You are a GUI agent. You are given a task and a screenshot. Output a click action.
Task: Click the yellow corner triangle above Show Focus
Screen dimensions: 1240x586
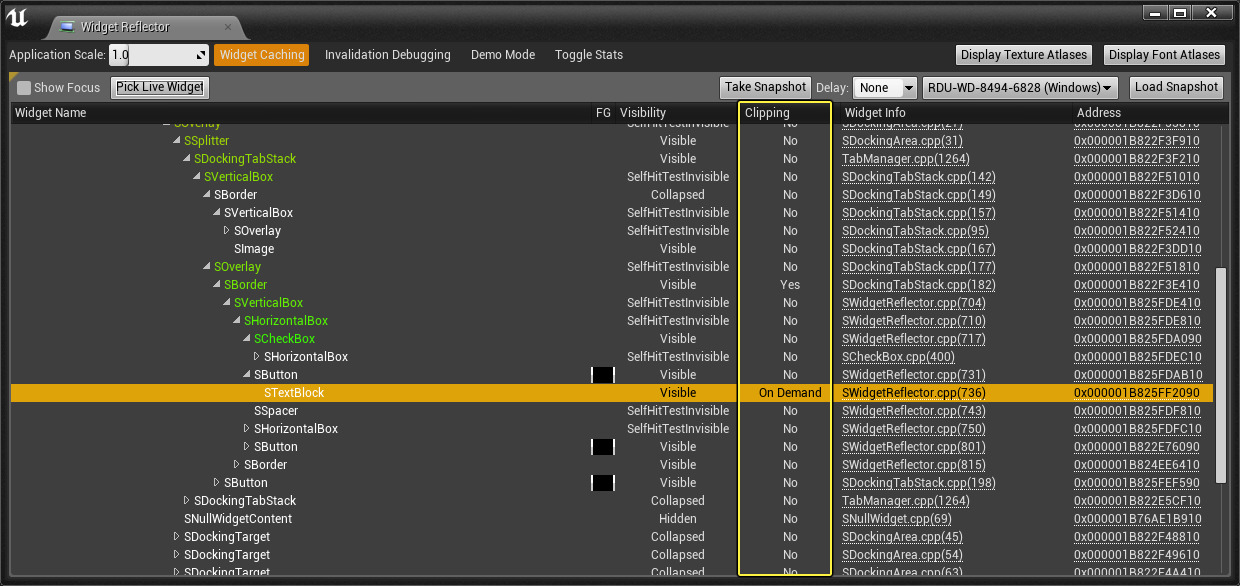14,76
